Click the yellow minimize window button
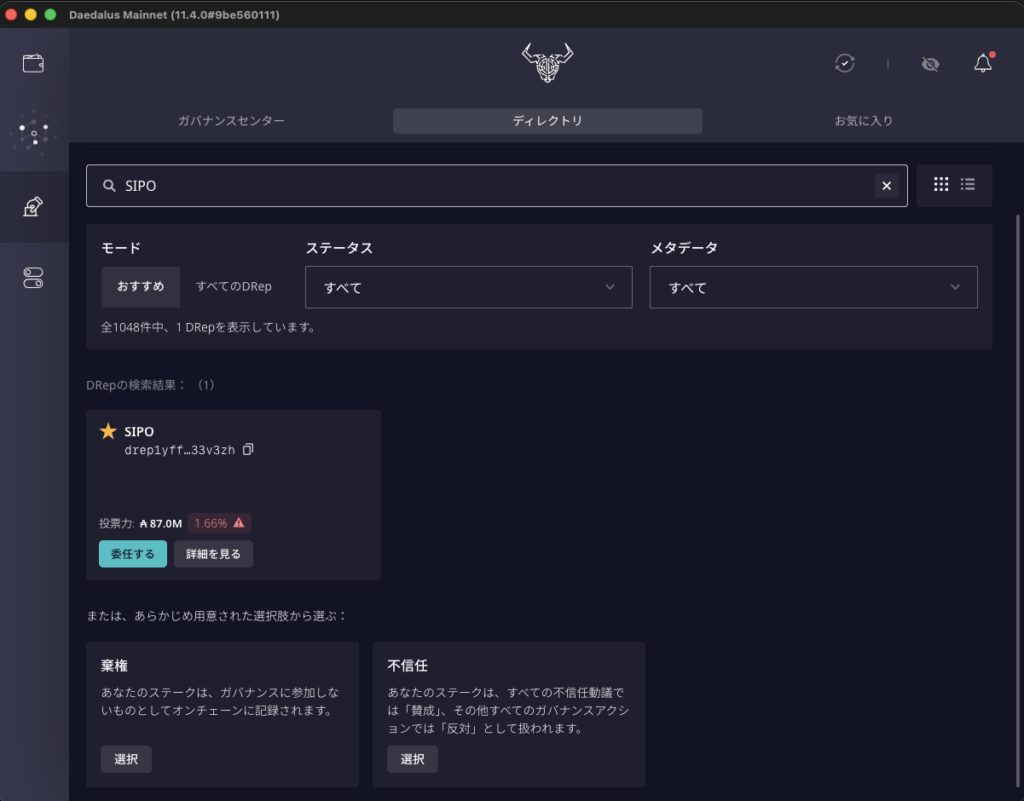 click(x=31, y=14)
